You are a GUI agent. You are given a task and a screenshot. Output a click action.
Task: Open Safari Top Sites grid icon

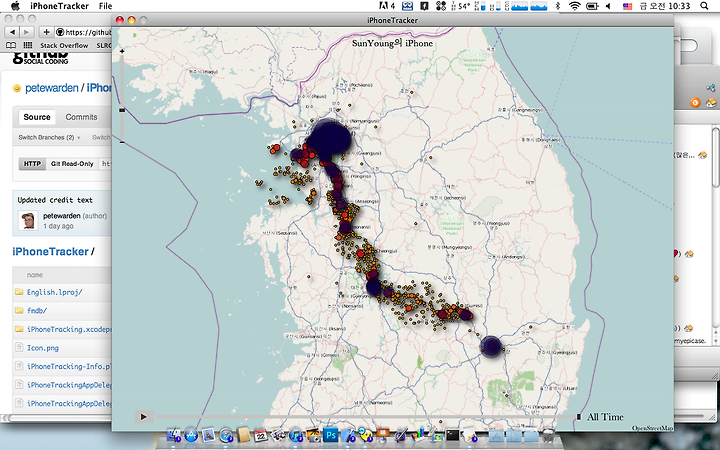click(28, 45)
